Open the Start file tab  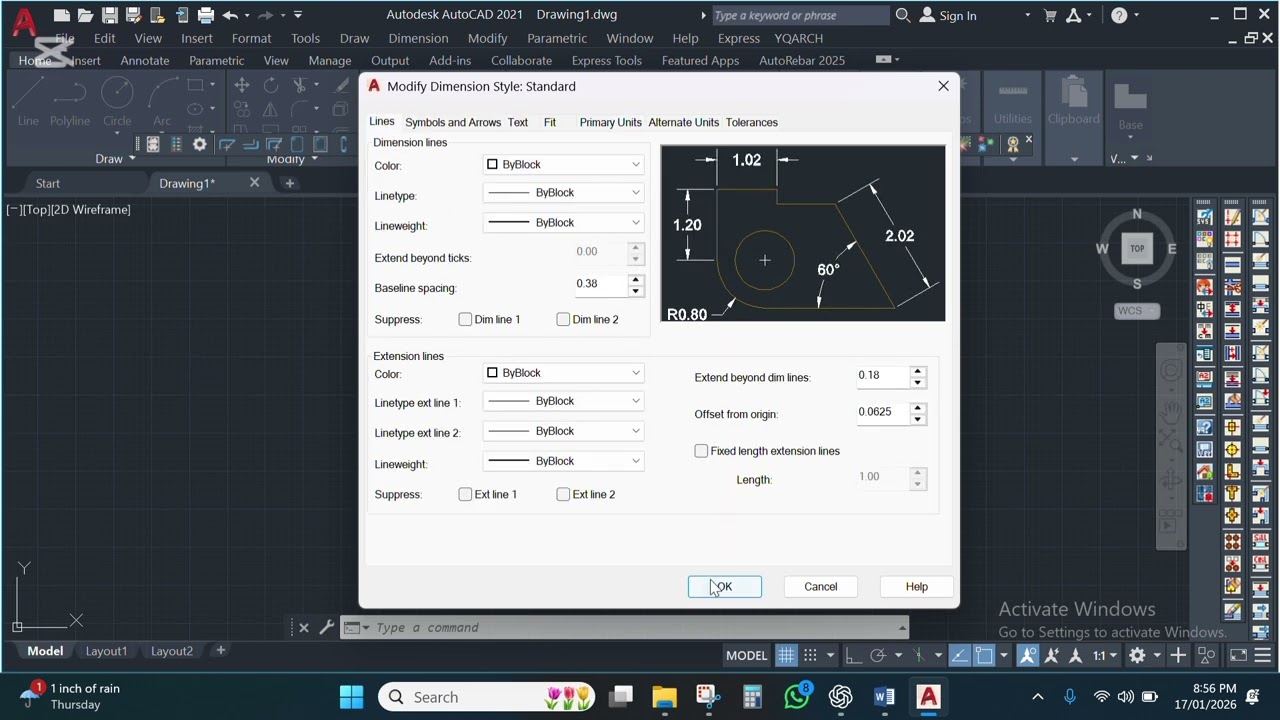point(48,183)
